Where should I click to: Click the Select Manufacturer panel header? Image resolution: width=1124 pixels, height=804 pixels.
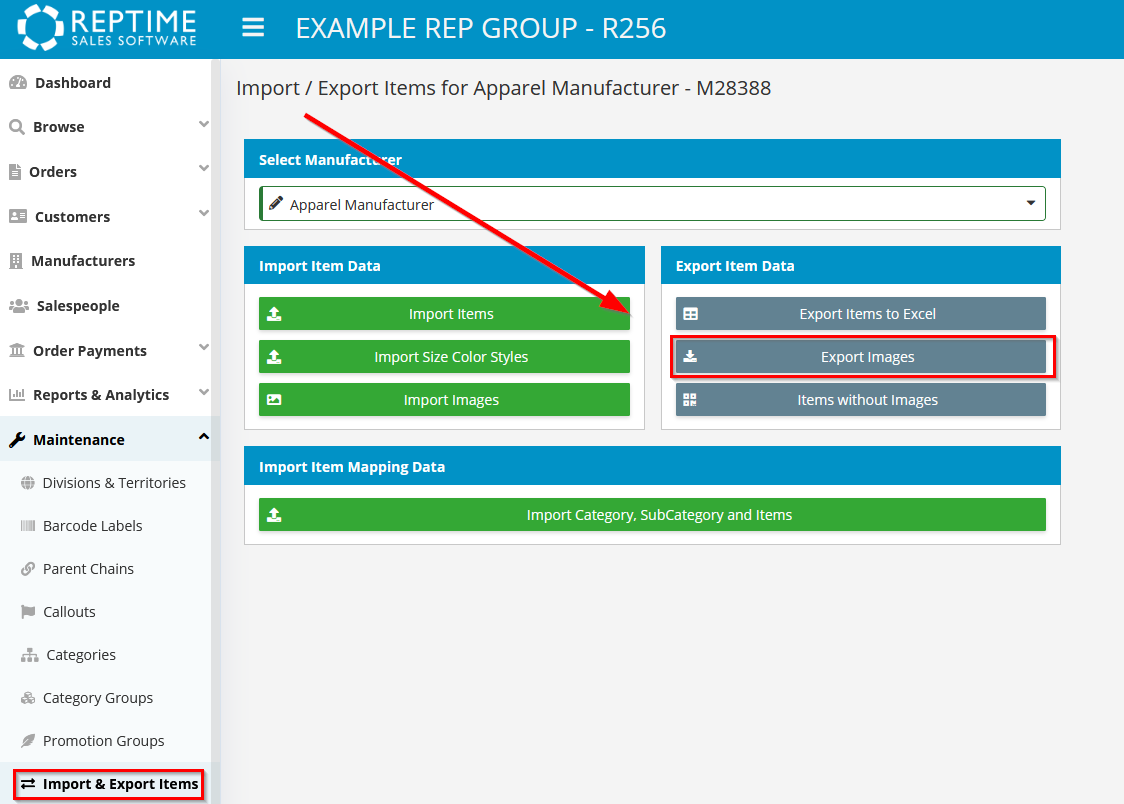tap(652, 159)
